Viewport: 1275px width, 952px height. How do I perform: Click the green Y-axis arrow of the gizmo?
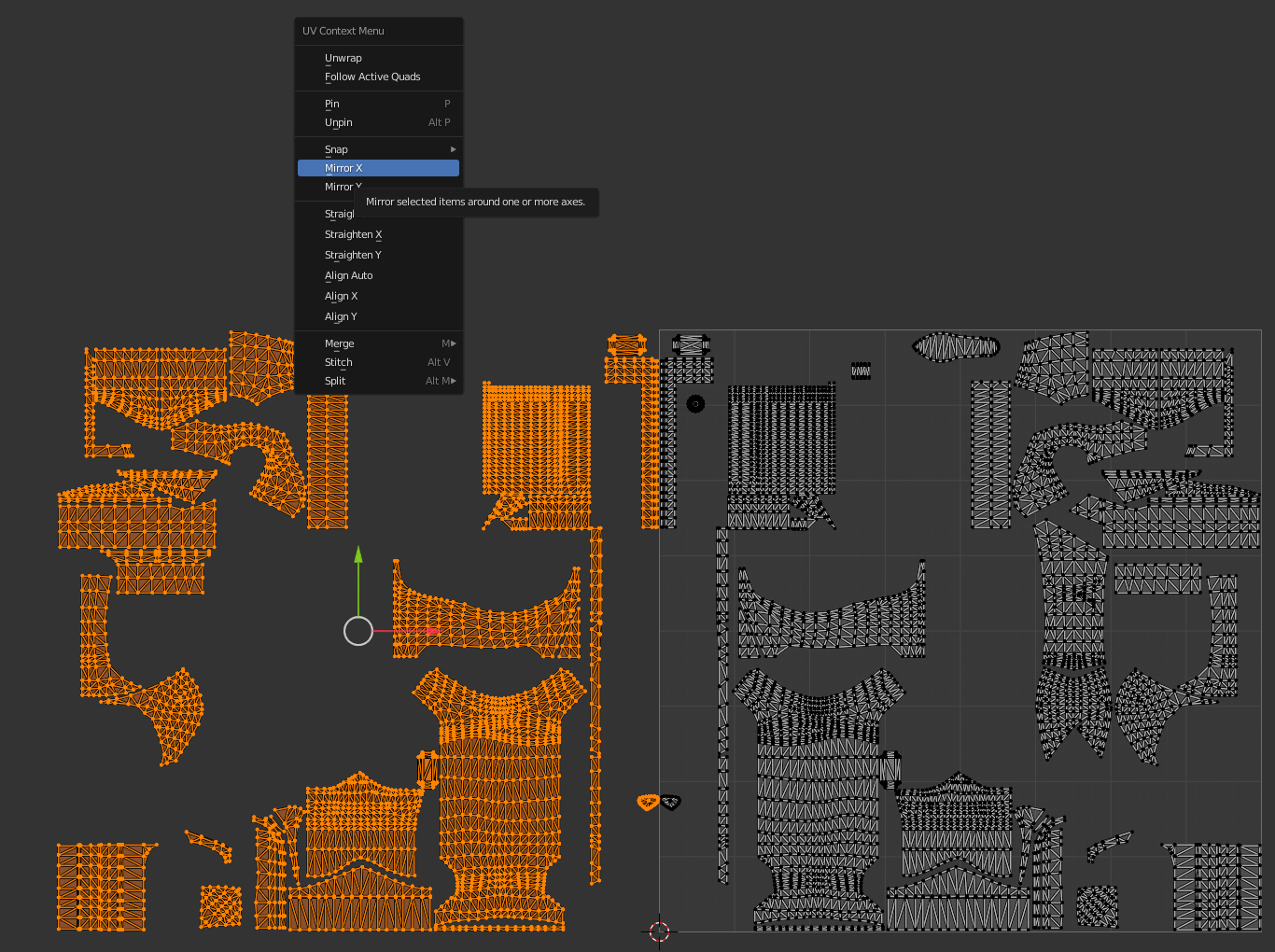358,555
